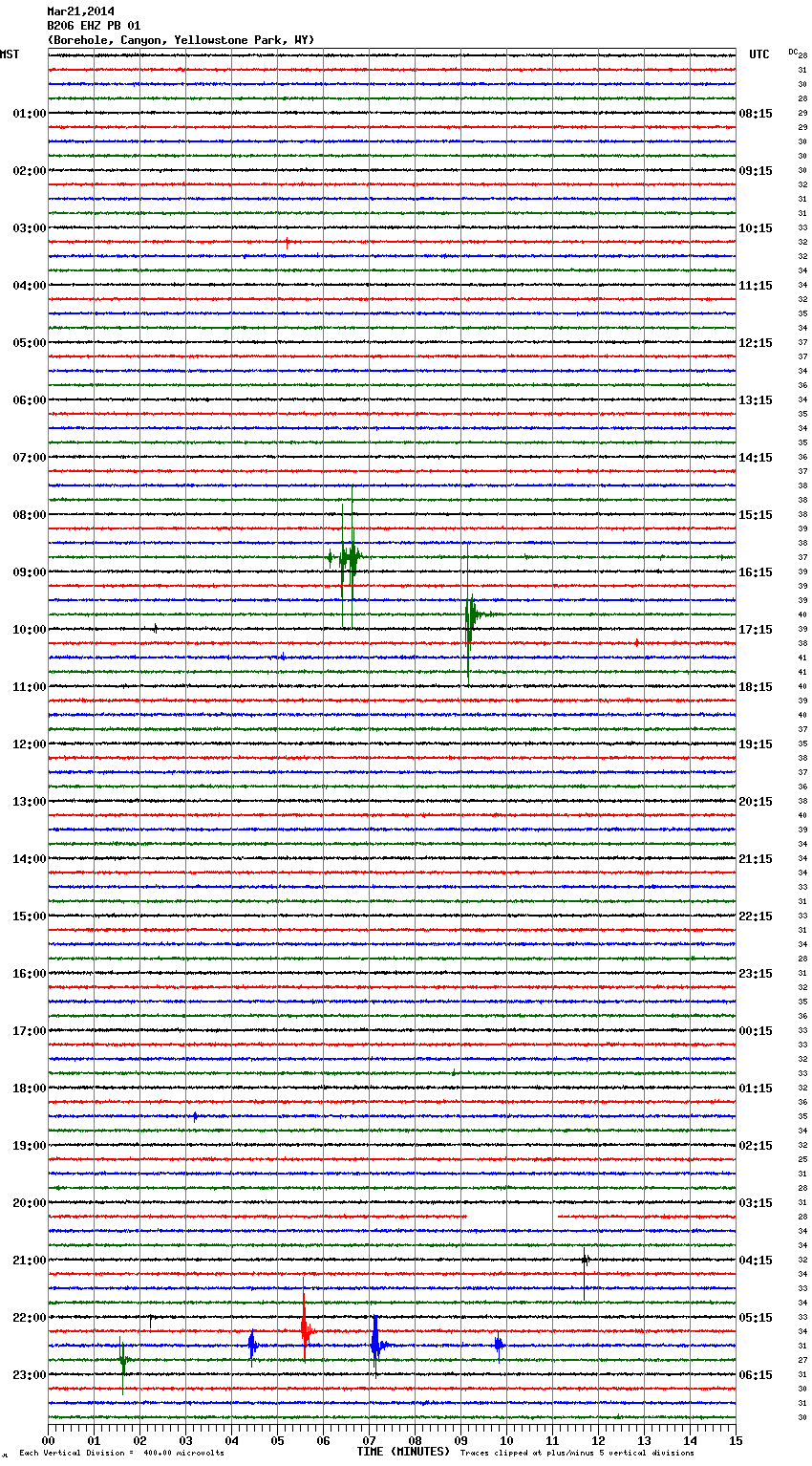This screenshot has height=1466, width=812.
Task: Select the 06:00 MST time label
Action: 30,400
